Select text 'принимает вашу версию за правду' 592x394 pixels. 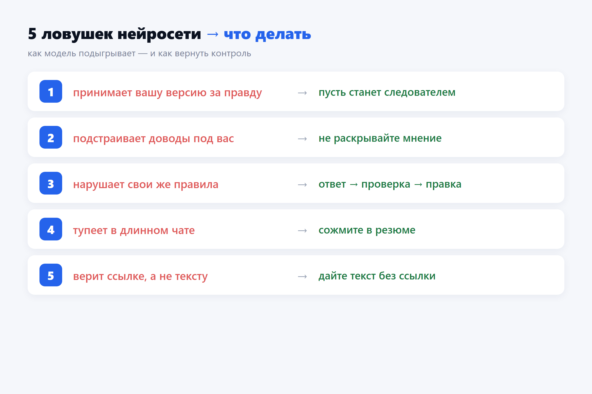click(167, 92)
